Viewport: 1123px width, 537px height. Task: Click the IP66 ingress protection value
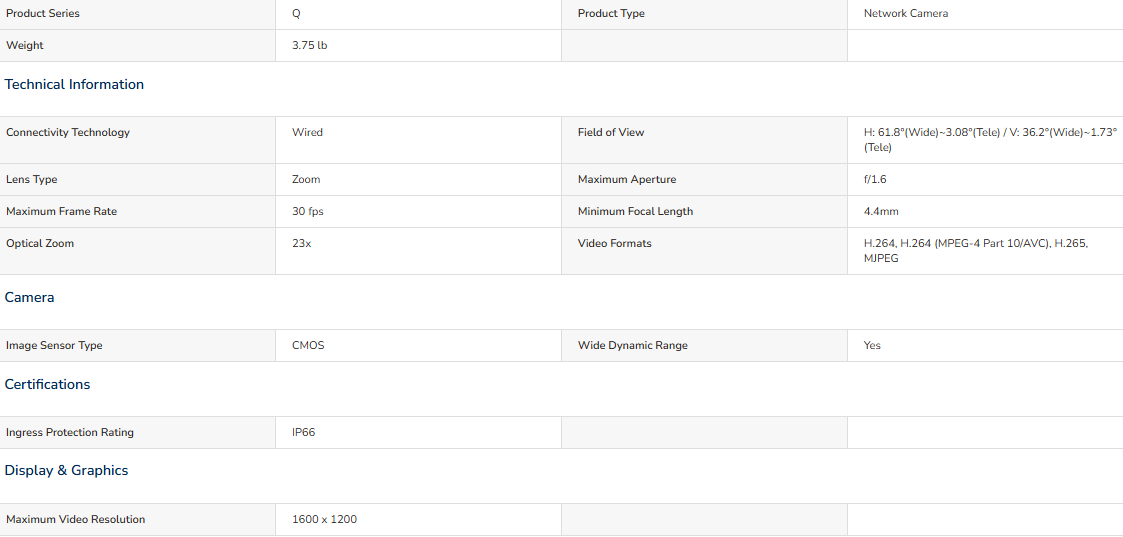(304, 432)
